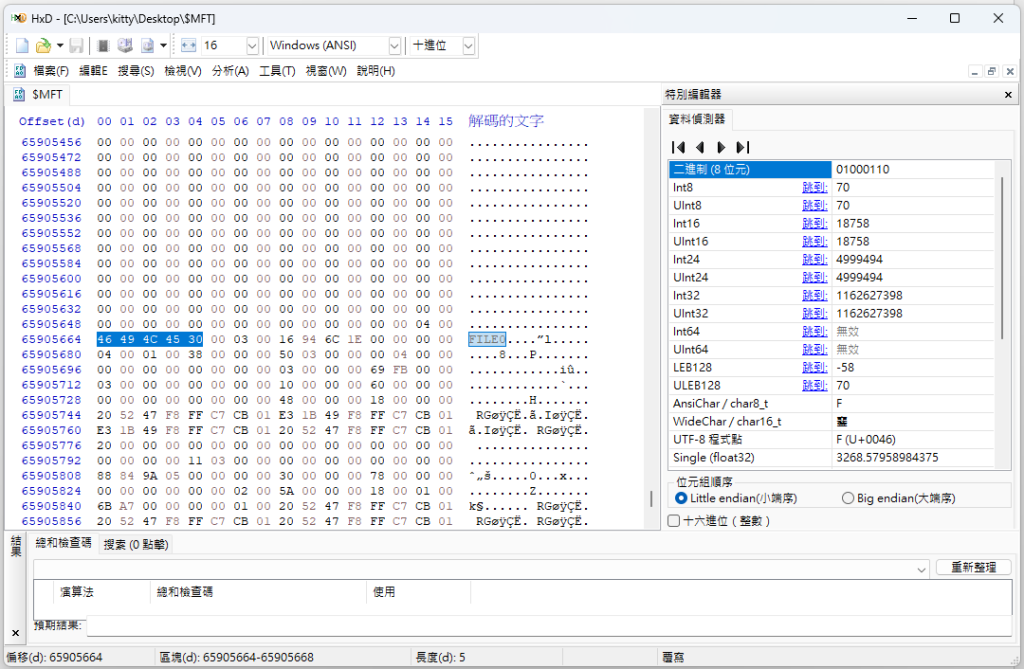The height and width of the screenshot is (669, 1024).
Task: Create a new file with the toolbar icon
Action: 22,46
